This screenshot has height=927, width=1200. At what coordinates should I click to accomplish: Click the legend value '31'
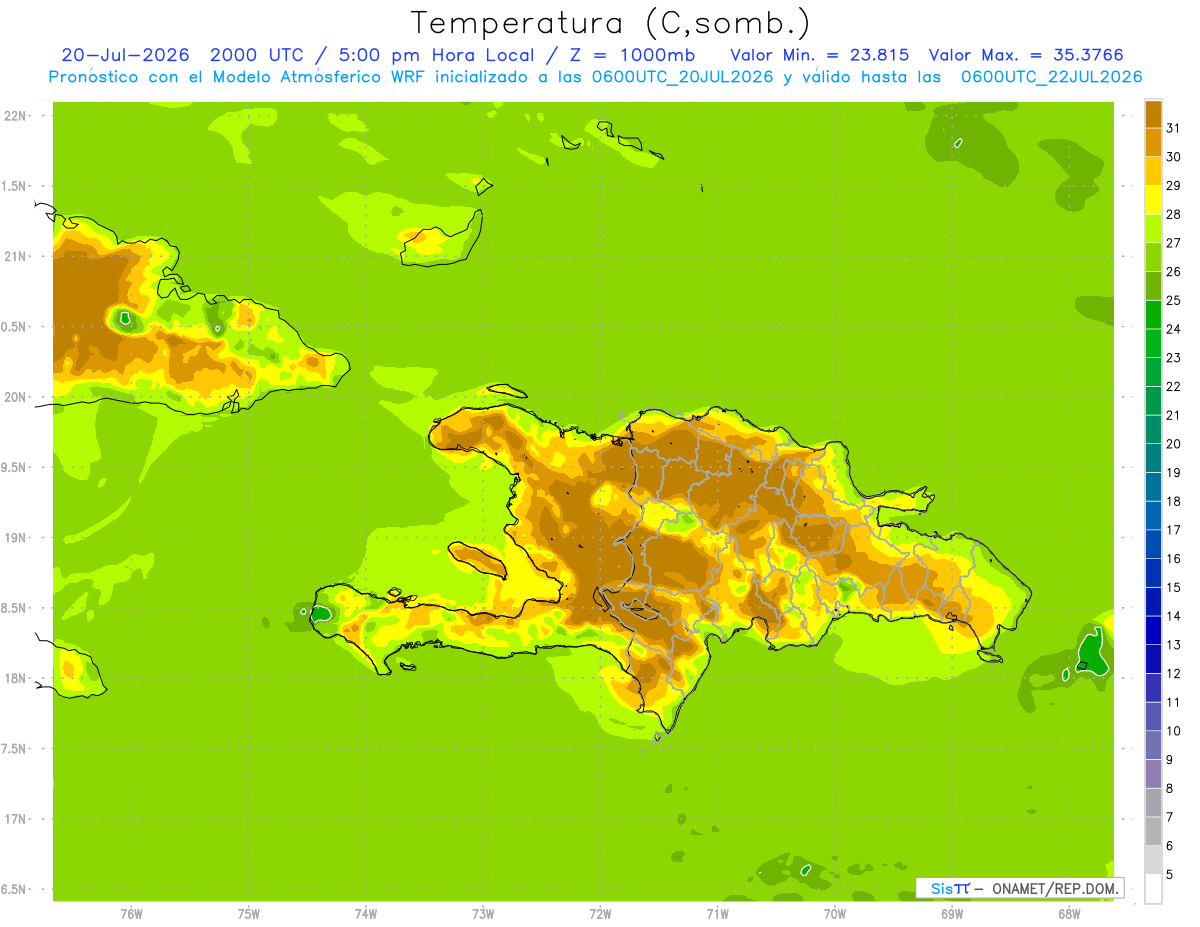click(x=1173, y=128)
